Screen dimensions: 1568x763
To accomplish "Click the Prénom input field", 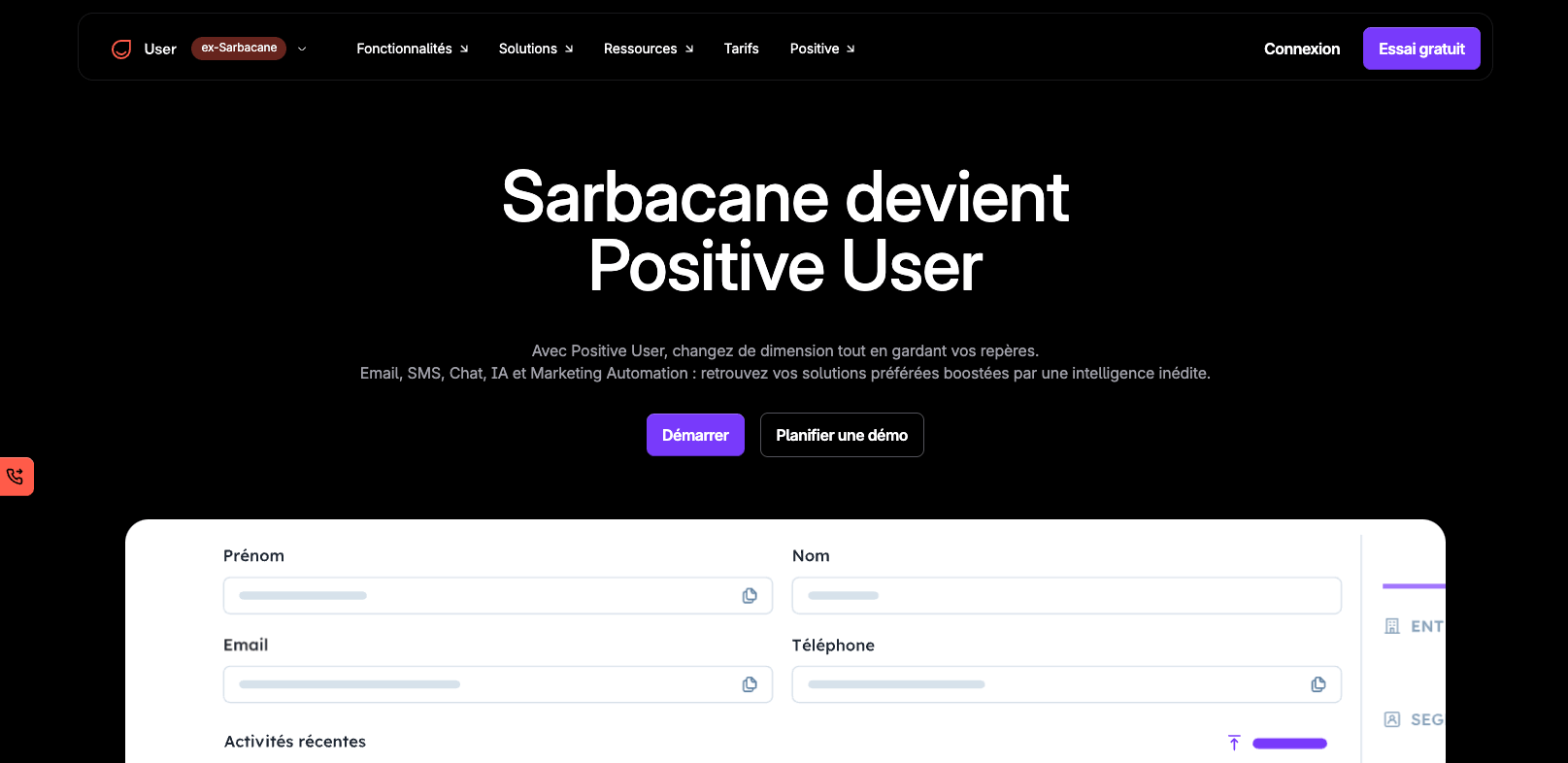I will 498,596.
